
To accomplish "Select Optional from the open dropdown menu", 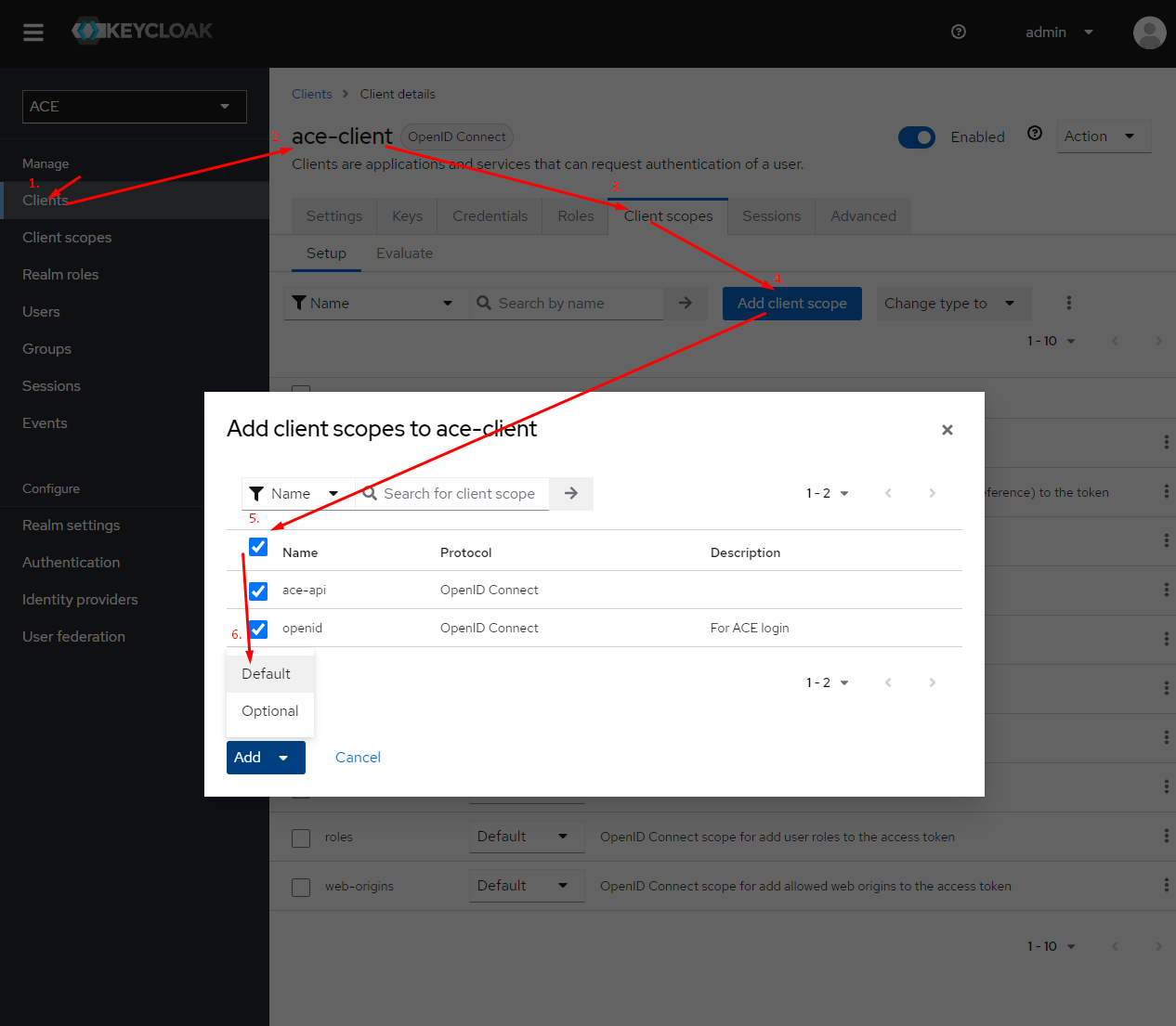I will click(x=269, y=710).
